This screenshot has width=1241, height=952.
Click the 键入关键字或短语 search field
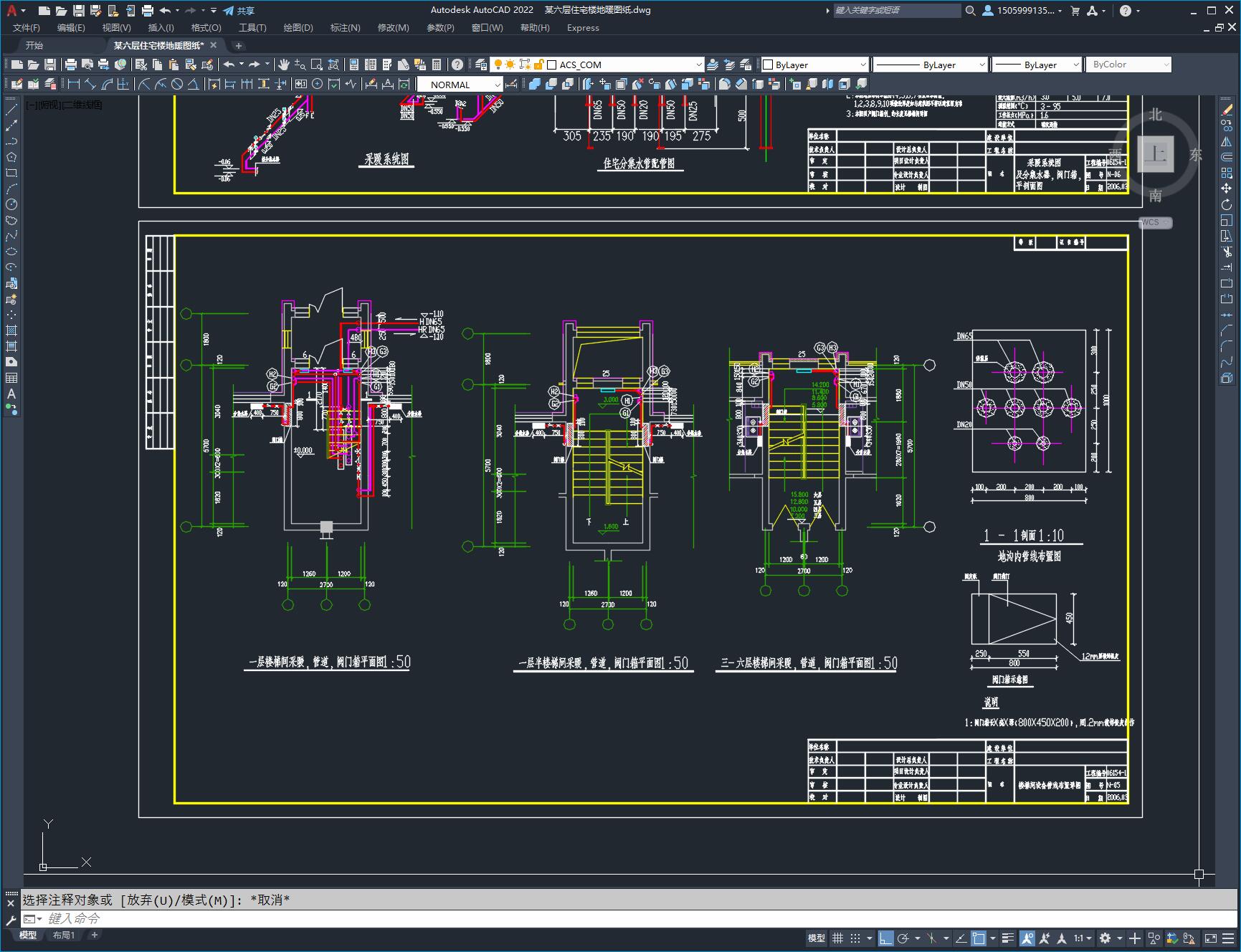(x=897, y=11)
